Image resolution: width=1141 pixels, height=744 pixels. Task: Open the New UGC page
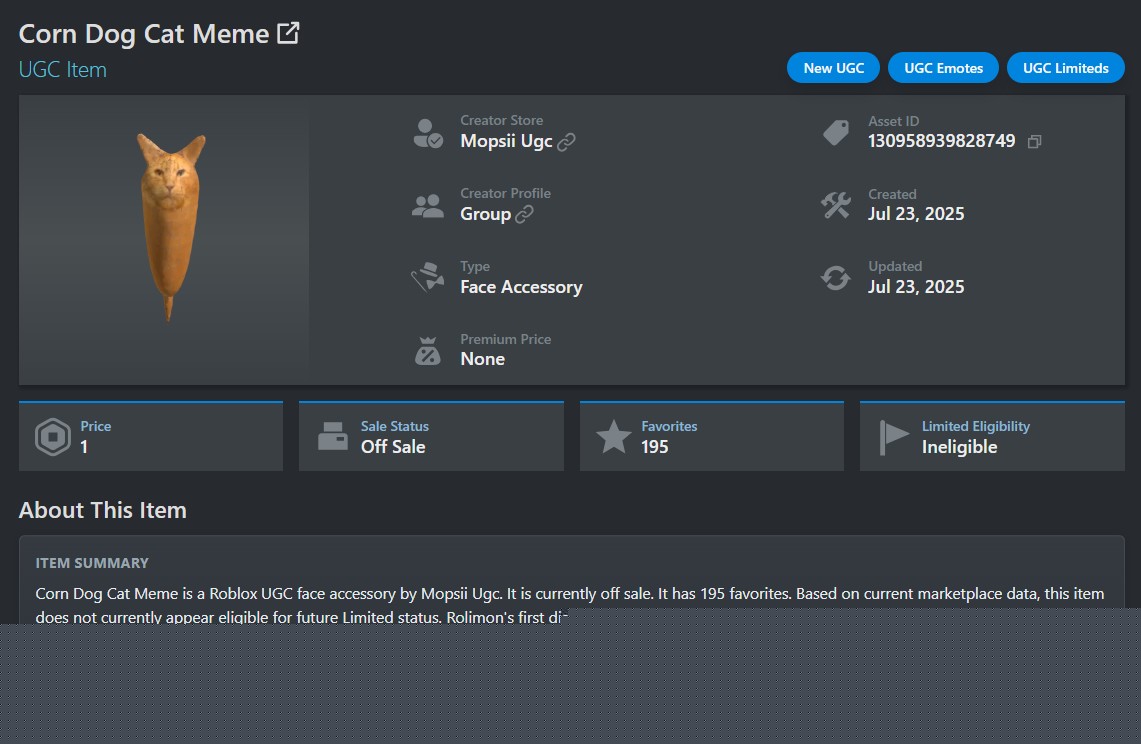point(833,68)
